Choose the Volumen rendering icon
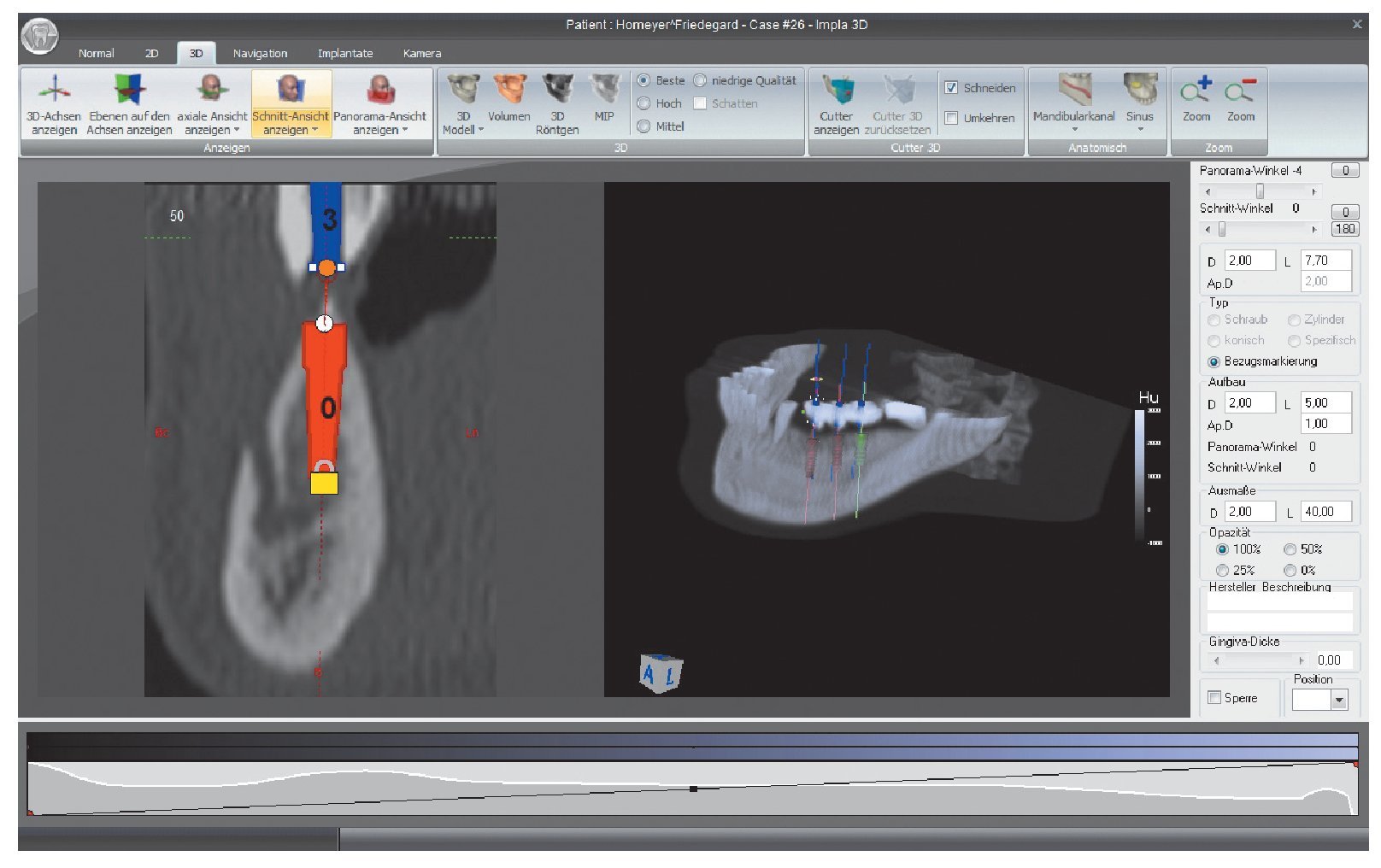Image resolution: width=1381 pixels, height=868 pixels. pos(509,90)
